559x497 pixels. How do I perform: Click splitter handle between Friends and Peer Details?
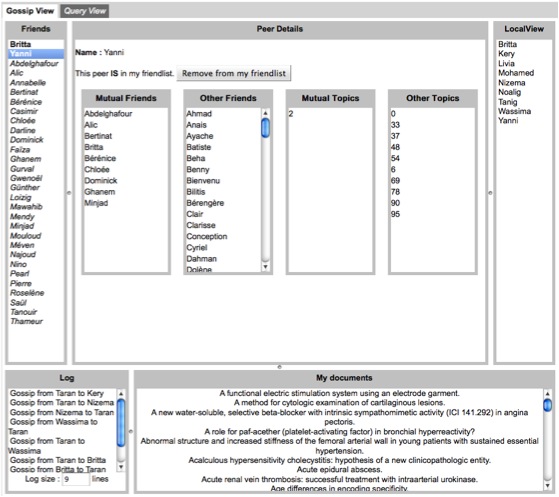(69, 193)
